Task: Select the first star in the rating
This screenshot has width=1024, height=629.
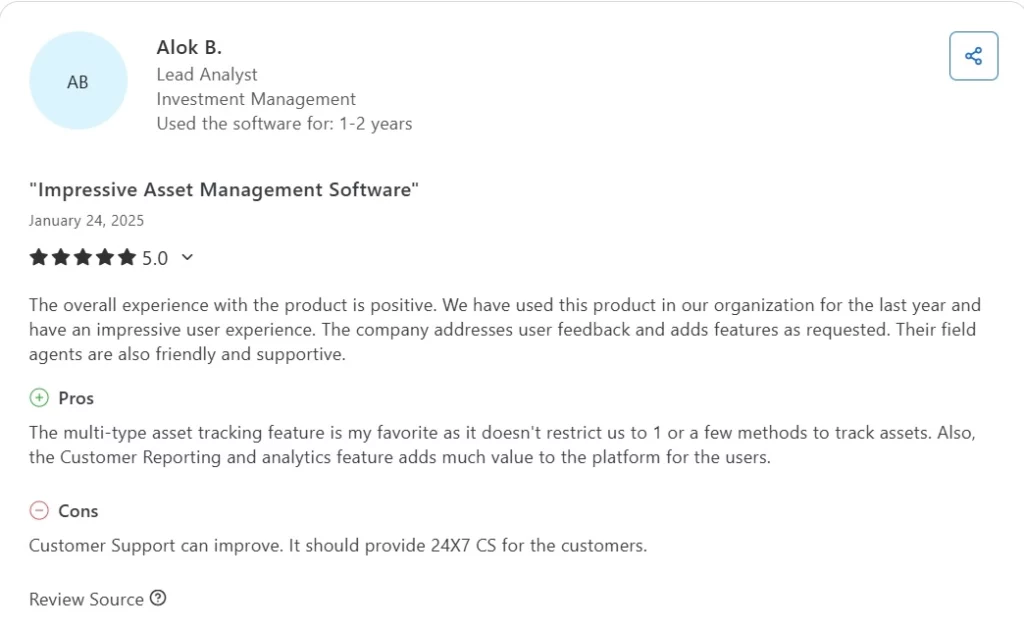Action: (39, 258)
